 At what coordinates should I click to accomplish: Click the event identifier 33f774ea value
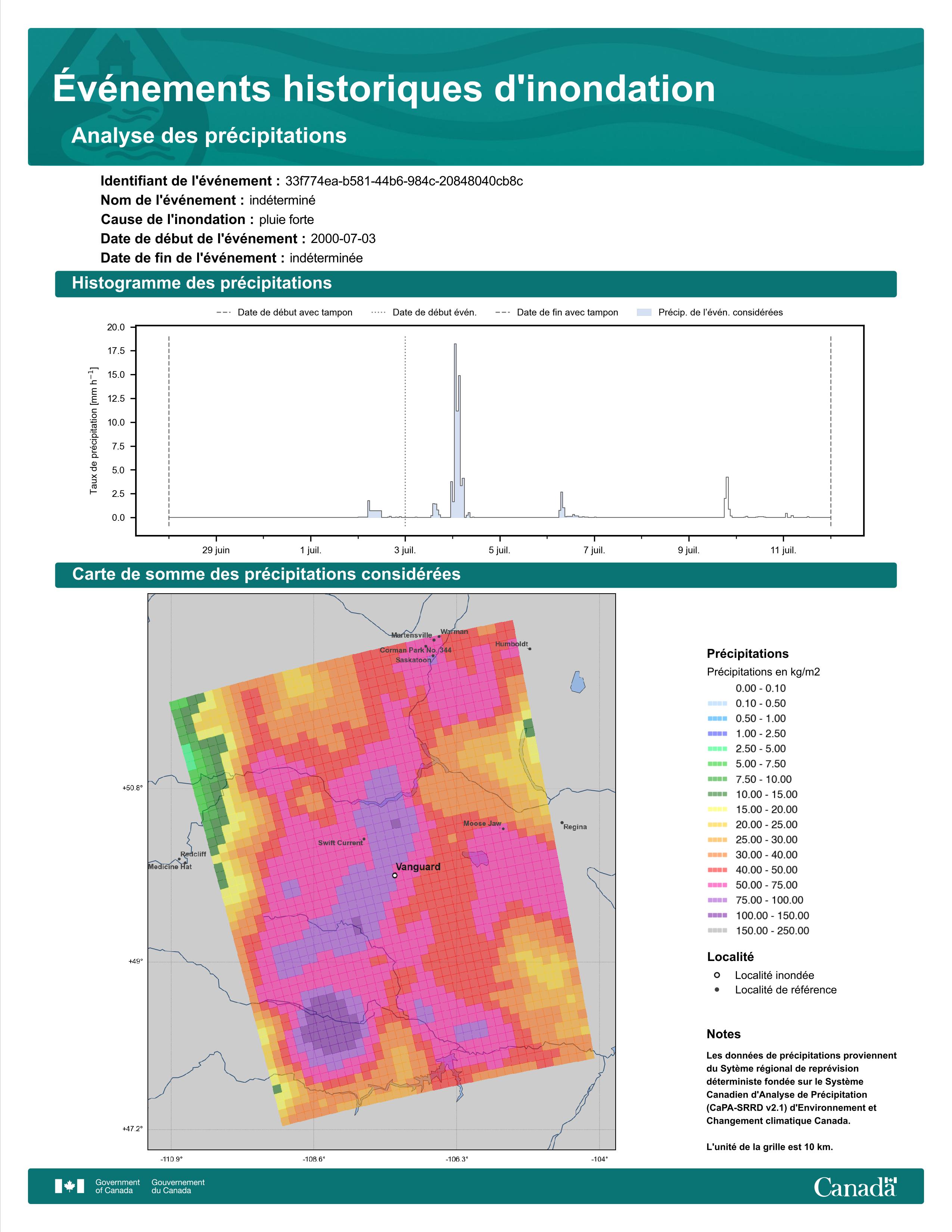(404, 181)
